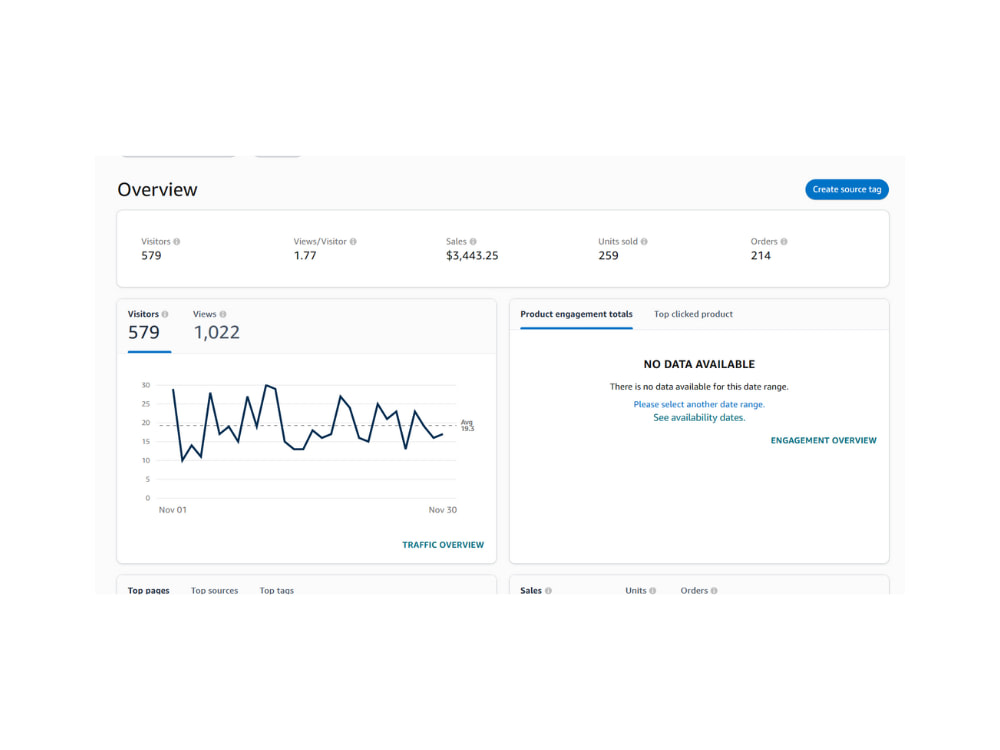
Task: Select the bottom Units tab
Action: pyautogui.click(x=636, y=590)
